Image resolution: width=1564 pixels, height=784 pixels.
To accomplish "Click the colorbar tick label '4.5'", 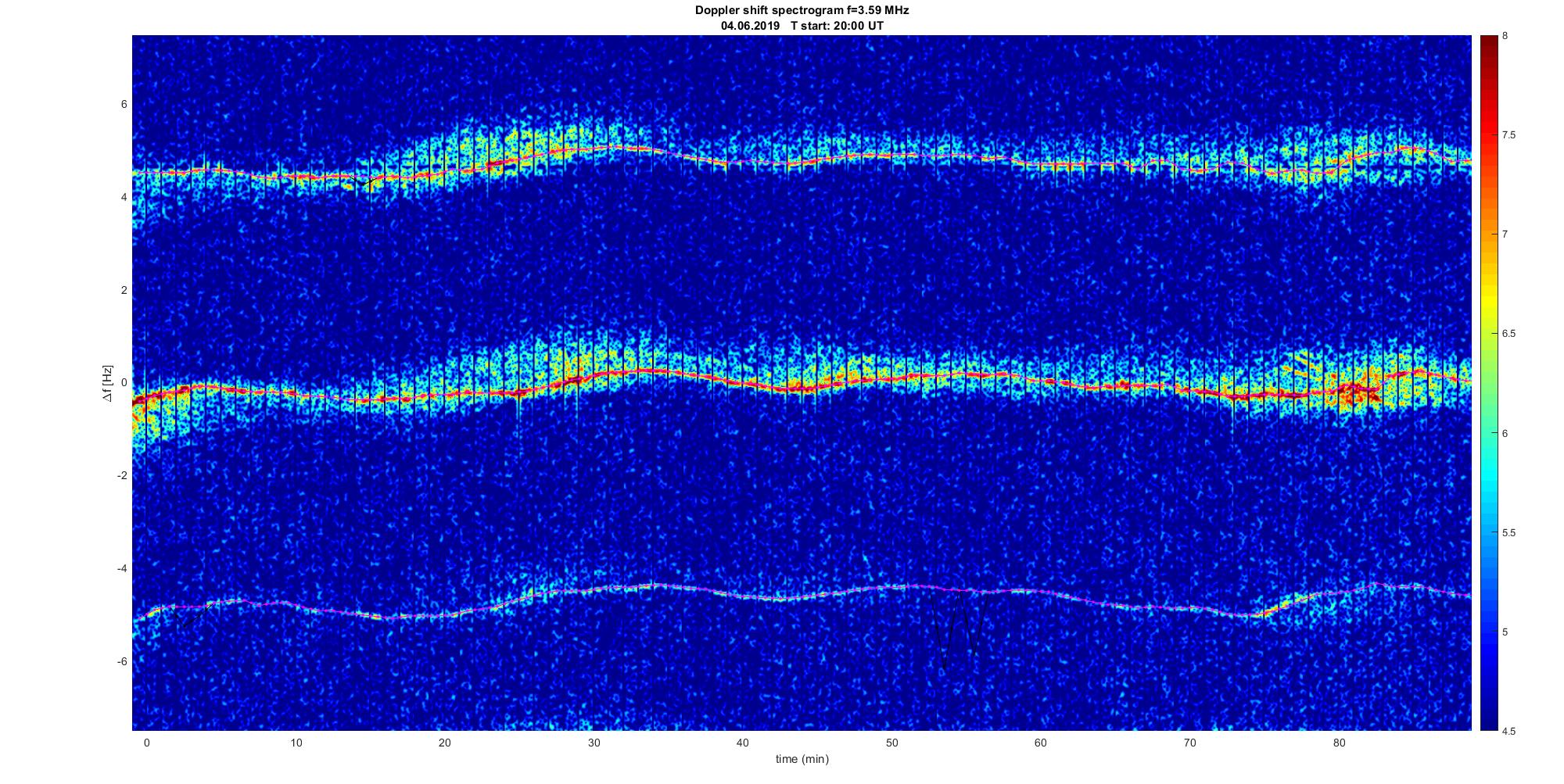I will pyautogui.click(x=1509, y=732).
